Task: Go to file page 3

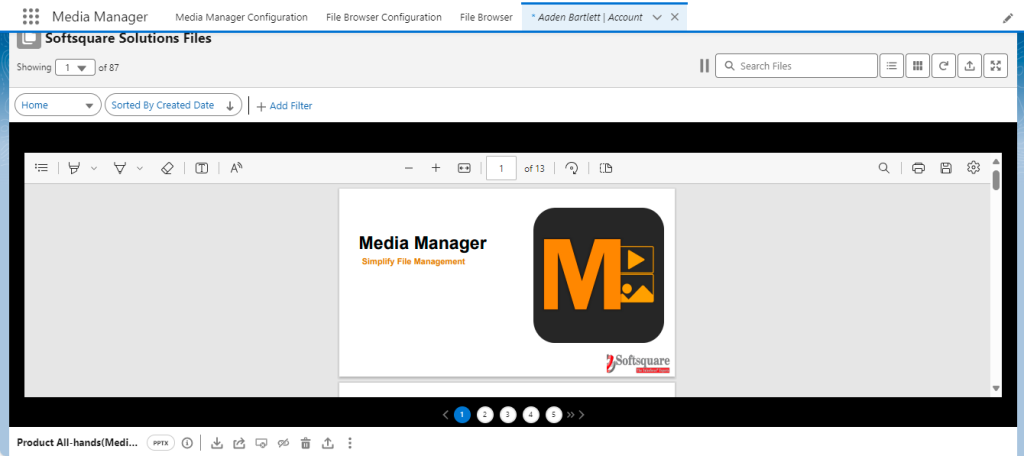Action: (507, 414)
